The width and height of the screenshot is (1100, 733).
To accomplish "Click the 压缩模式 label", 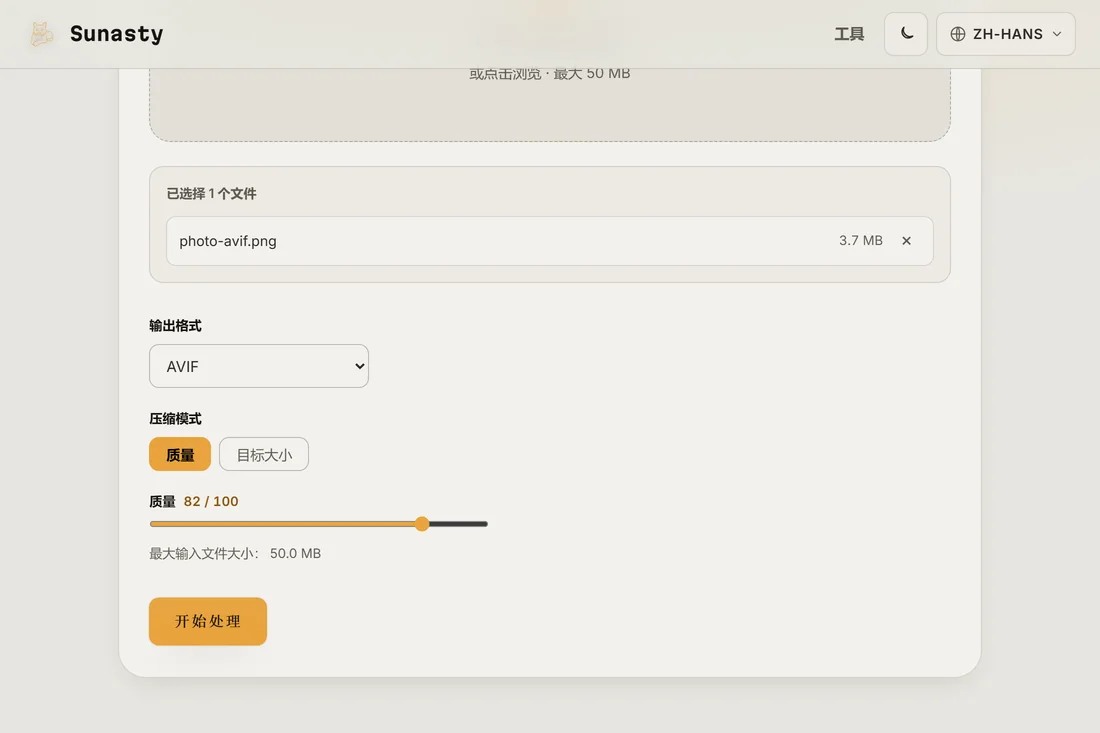I will tap(175, 419).
